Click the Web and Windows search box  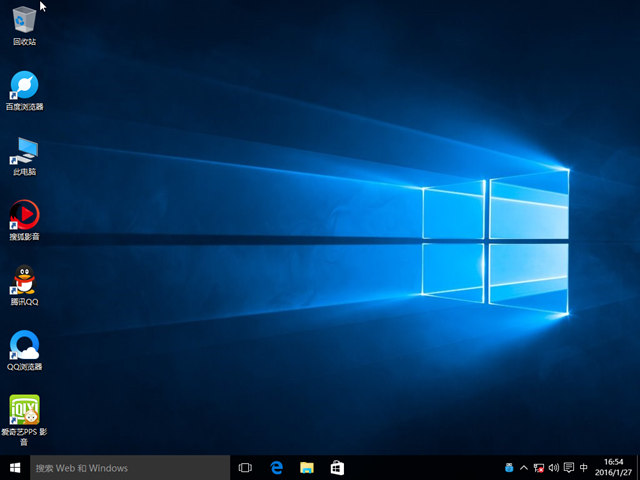pos(130,467)
